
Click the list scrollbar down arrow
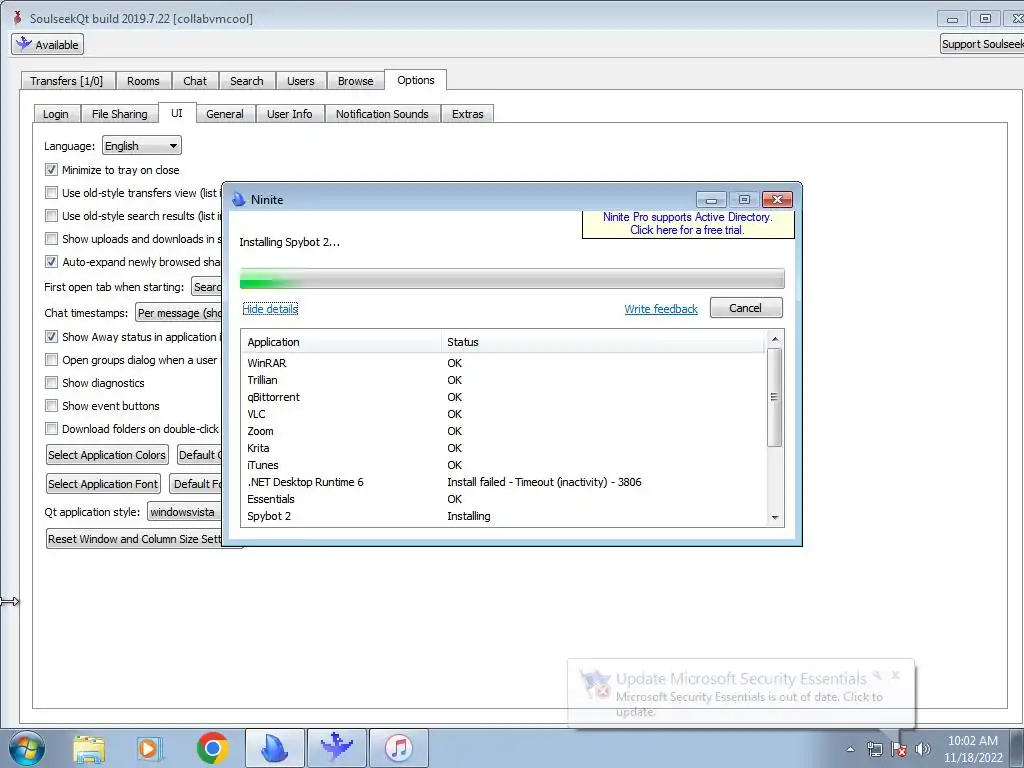point(775,517)
